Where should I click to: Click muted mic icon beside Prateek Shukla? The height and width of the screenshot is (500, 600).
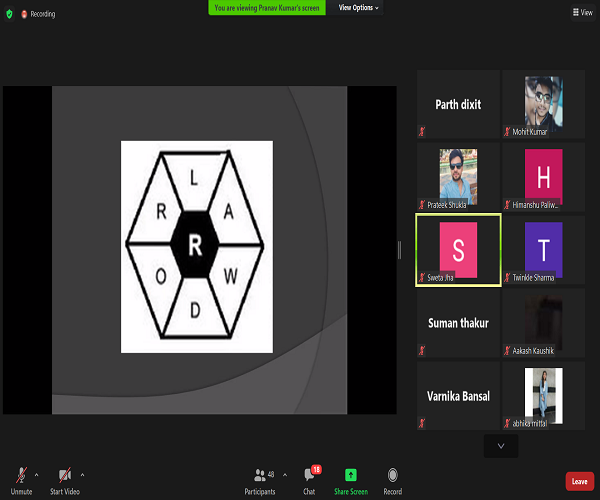click(422, 205)
